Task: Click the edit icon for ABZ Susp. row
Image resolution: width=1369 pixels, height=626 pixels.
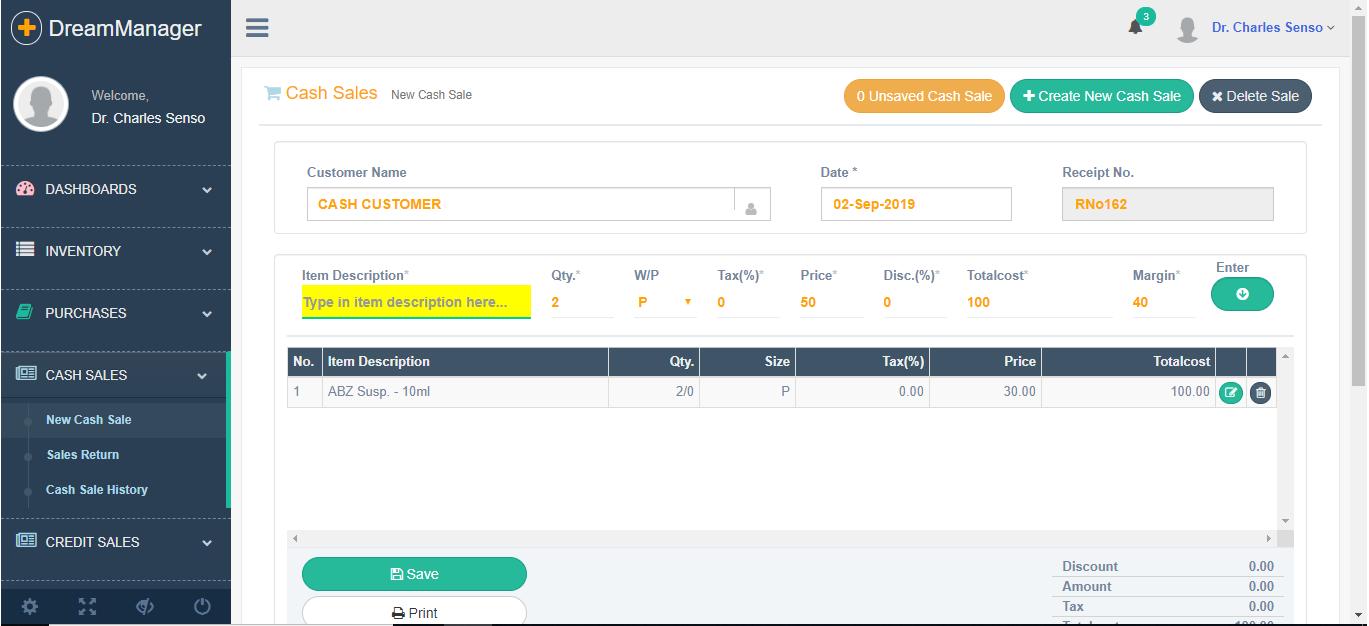Action: pyautogui.click(x=1230, y=393)
